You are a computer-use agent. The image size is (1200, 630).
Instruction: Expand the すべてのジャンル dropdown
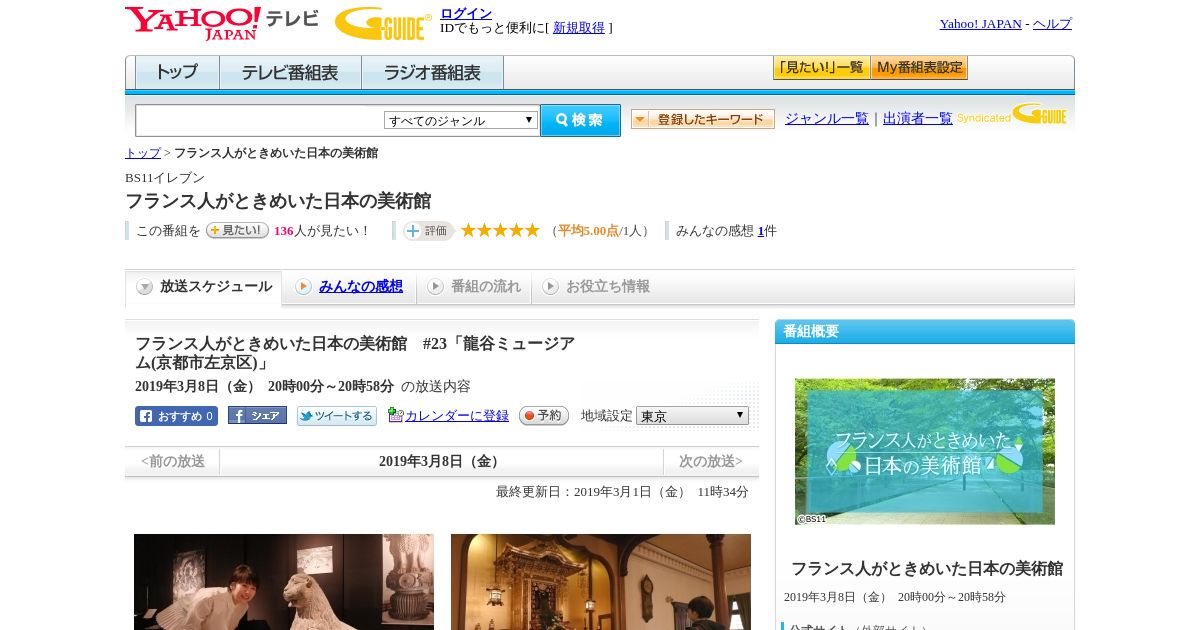click(461, 120)
